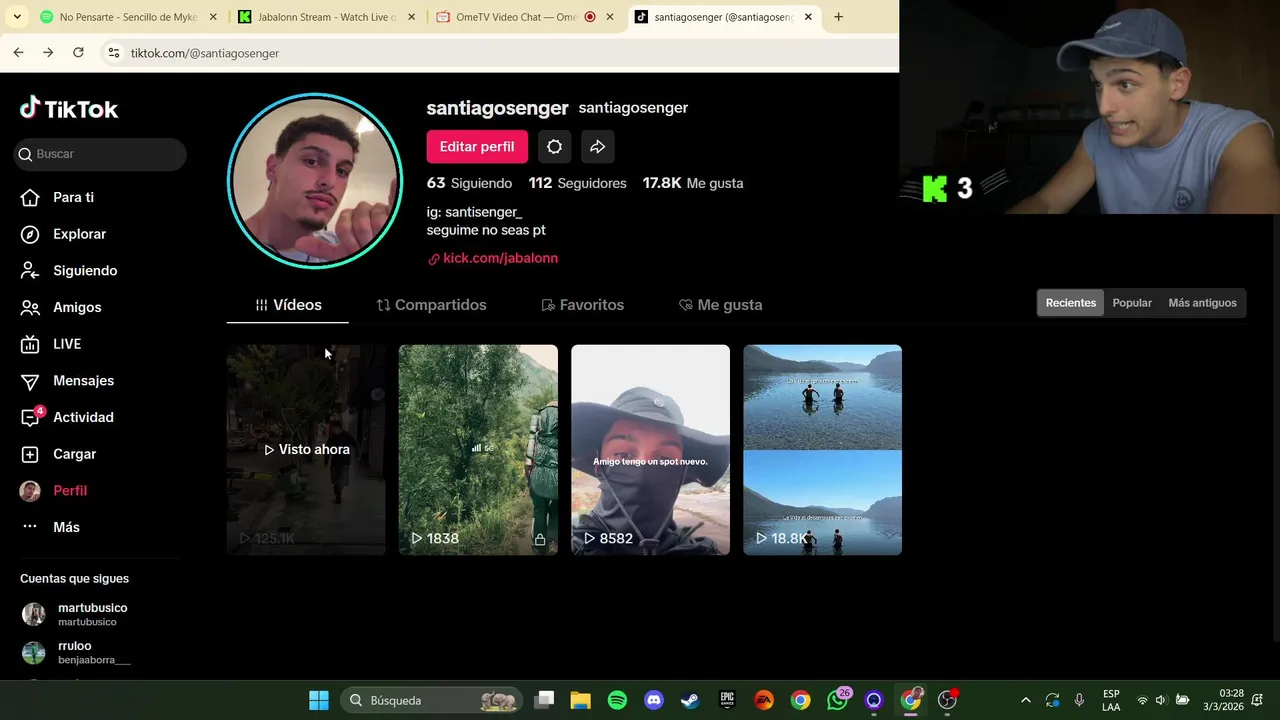Click the TikTok logo
The image size is (1280, 720).
pos(69,108)
